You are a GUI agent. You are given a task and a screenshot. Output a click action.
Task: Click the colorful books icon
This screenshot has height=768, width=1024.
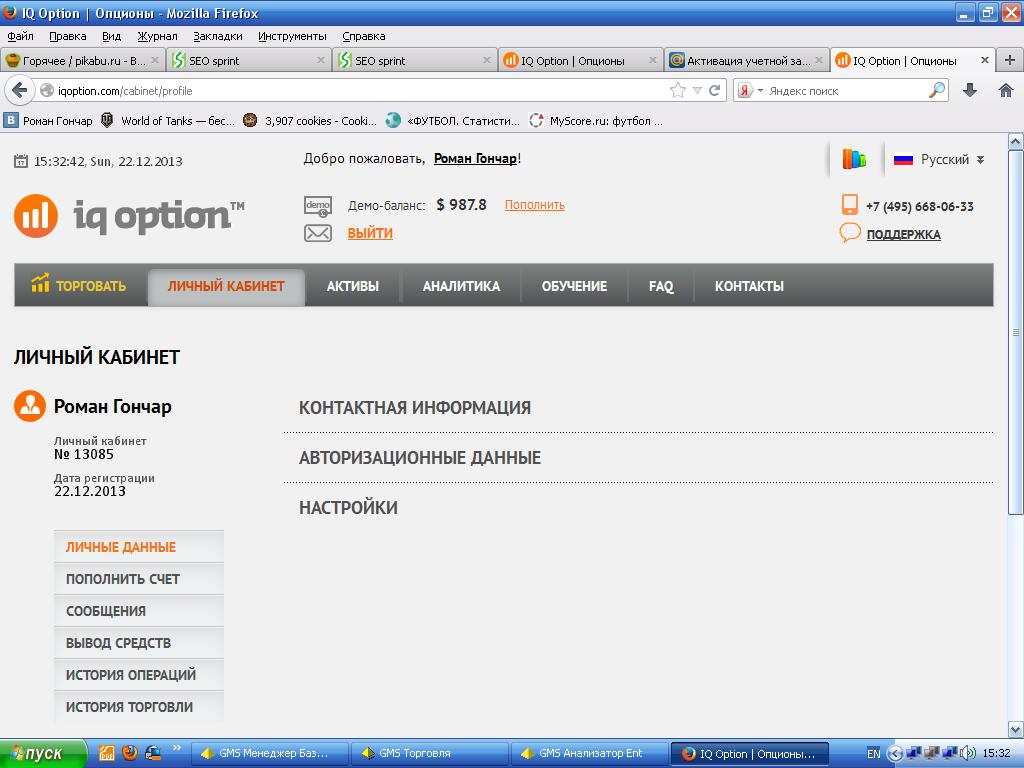click(x=854, y=159)
